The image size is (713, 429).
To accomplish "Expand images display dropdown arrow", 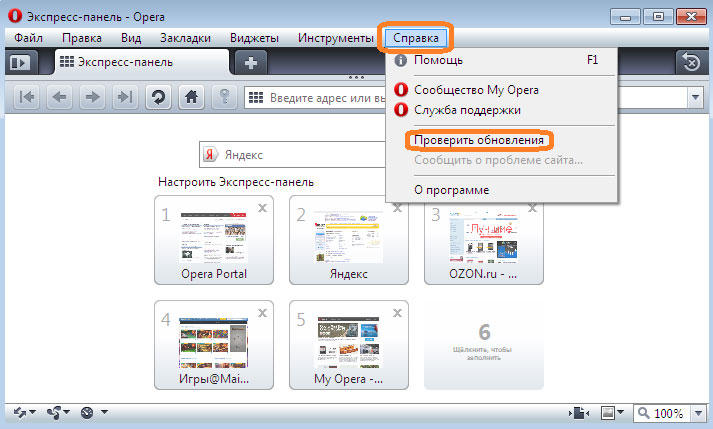I will (620, 413).
